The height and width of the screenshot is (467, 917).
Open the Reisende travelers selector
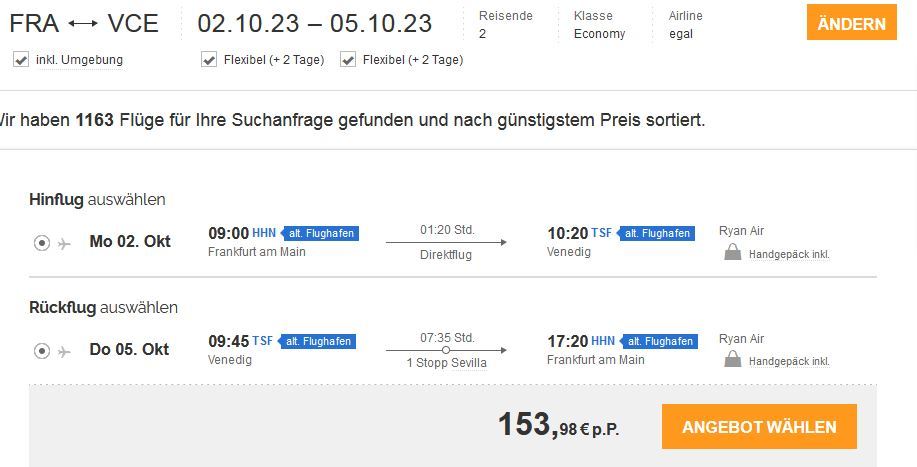pos(506,25)
